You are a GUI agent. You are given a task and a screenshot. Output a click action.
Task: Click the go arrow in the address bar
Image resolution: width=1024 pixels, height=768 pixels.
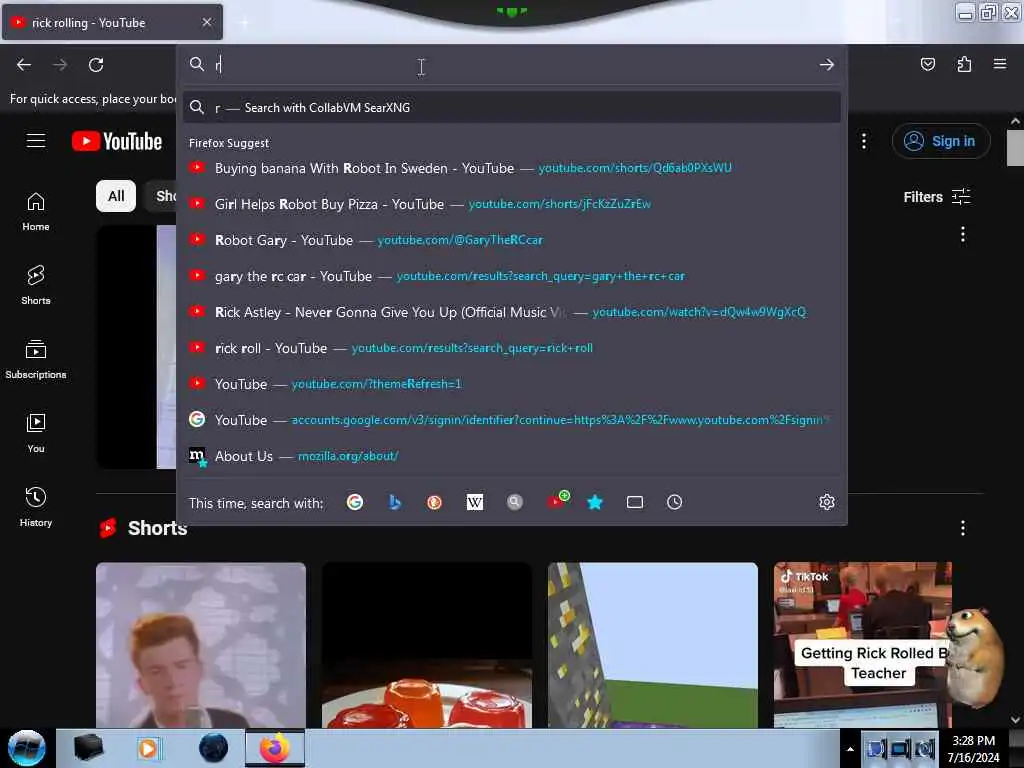point(827,65)
